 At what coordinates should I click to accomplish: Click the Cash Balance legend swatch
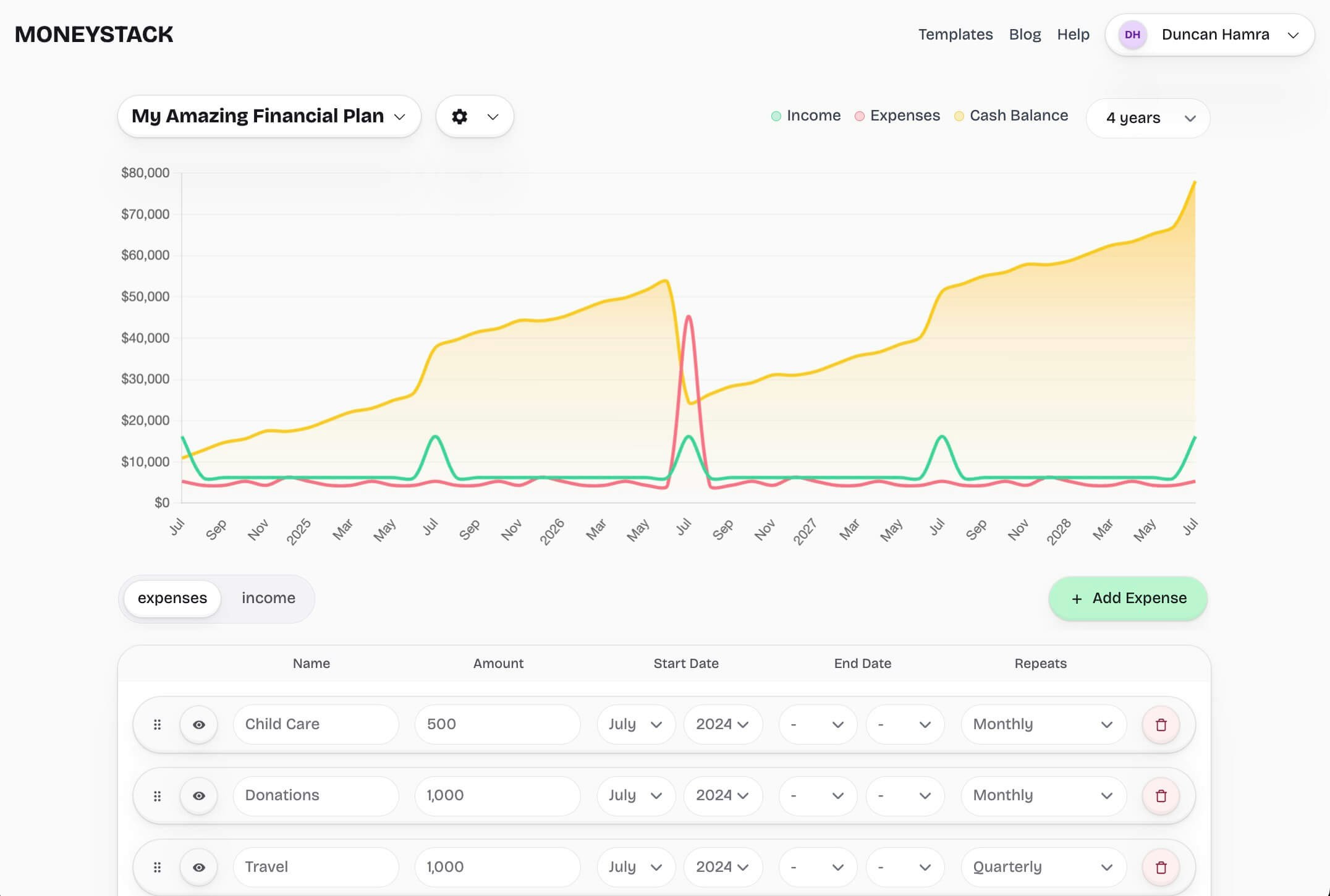pyautogui.click(x=959, y=116)
